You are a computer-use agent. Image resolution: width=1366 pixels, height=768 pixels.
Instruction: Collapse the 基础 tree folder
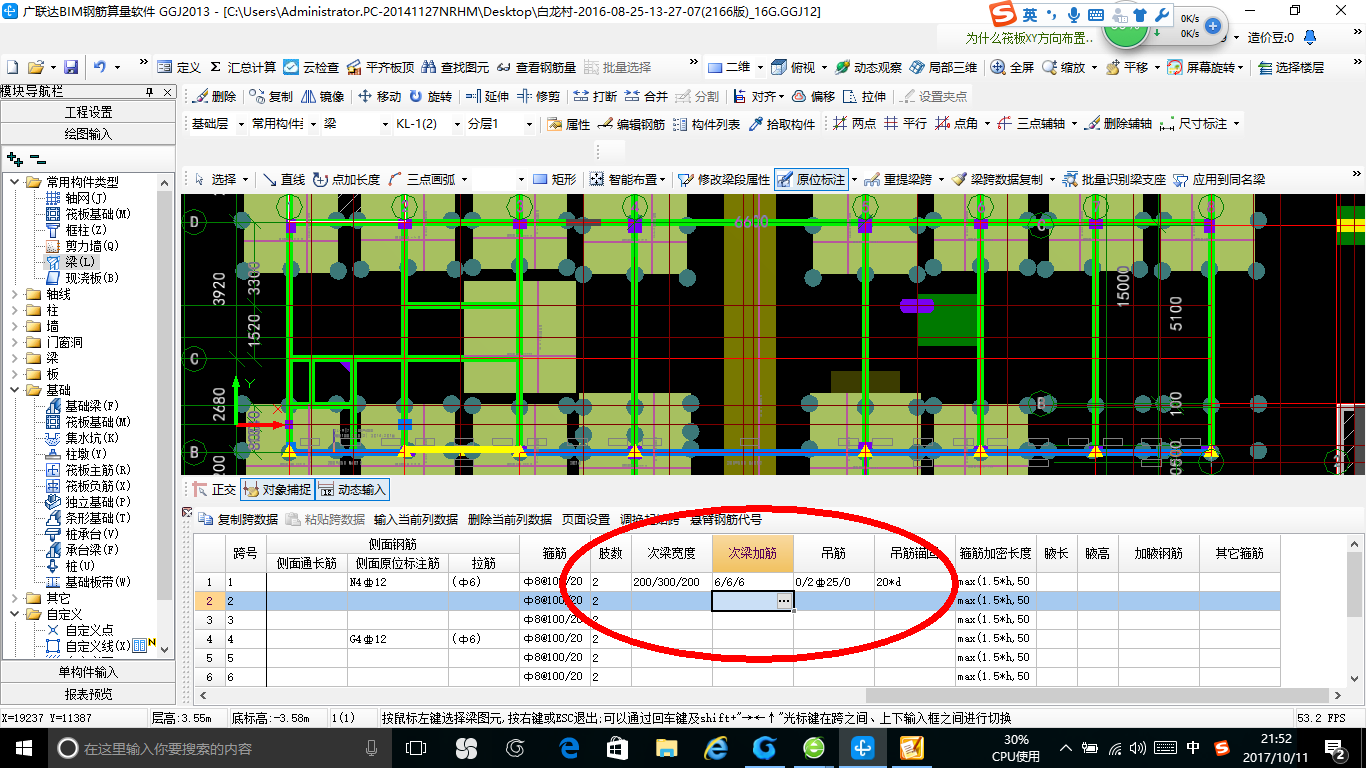pos(15,390)
